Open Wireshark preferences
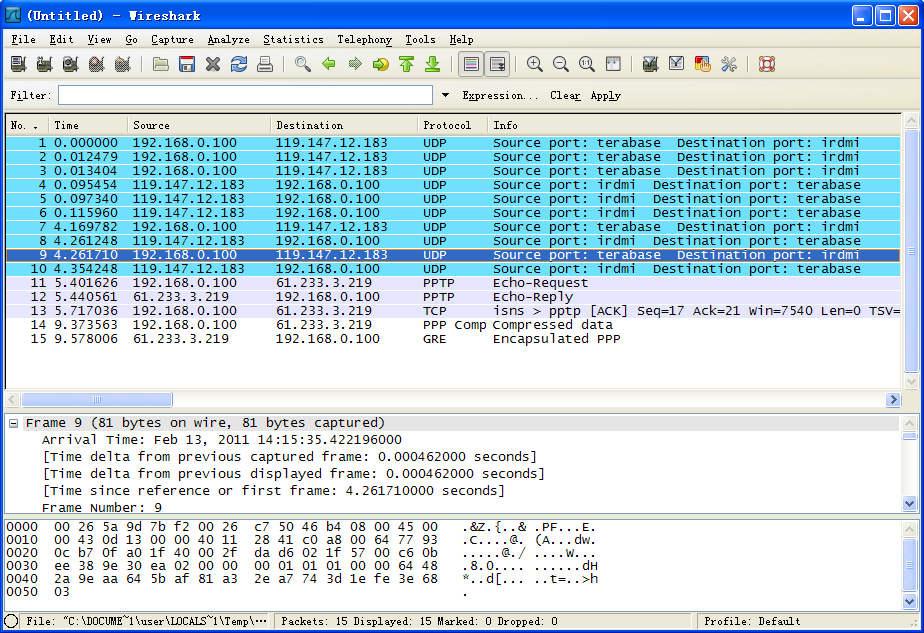The height and width of the screenshot is (633, 924). pyautogui.click(x=728, y=64)
